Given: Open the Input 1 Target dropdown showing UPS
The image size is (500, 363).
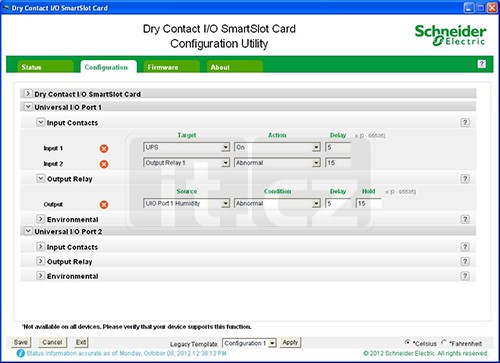Looking at the screenshot, I should click(x=186, y=147).
